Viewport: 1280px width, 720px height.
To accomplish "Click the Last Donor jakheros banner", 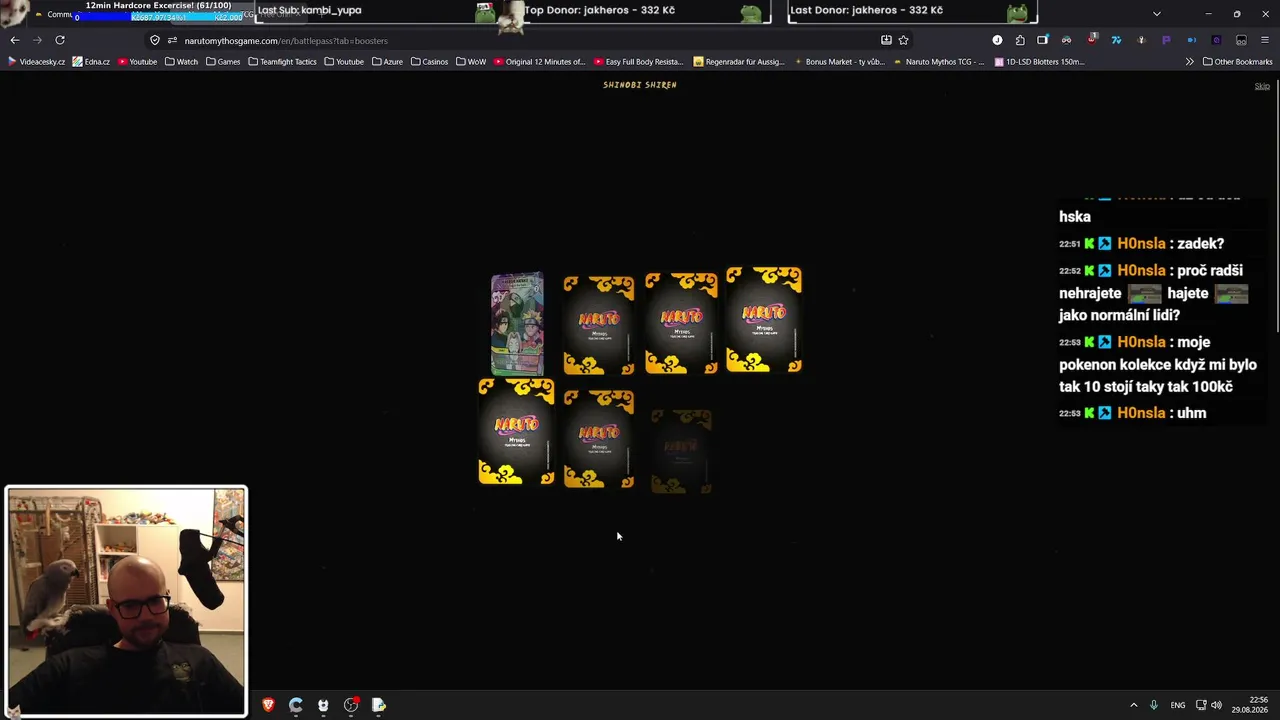I will coord(912,11).
